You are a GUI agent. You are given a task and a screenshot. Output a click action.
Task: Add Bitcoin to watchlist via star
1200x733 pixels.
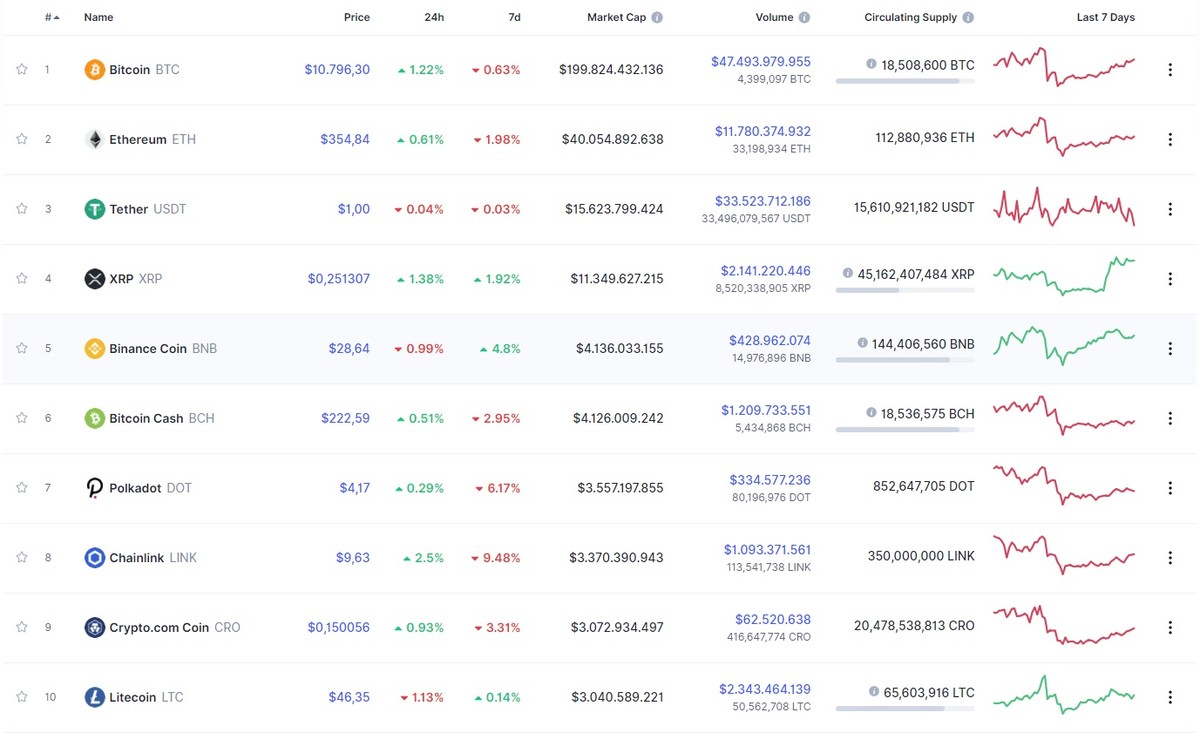[21, 69]
